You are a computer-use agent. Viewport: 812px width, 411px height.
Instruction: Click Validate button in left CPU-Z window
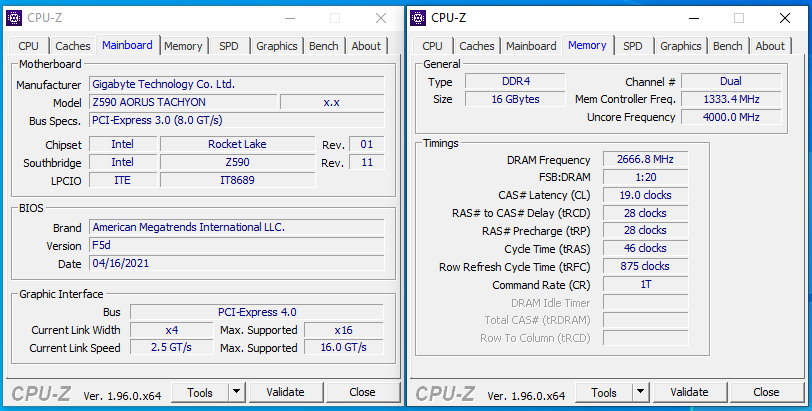(x=285, y=393)
